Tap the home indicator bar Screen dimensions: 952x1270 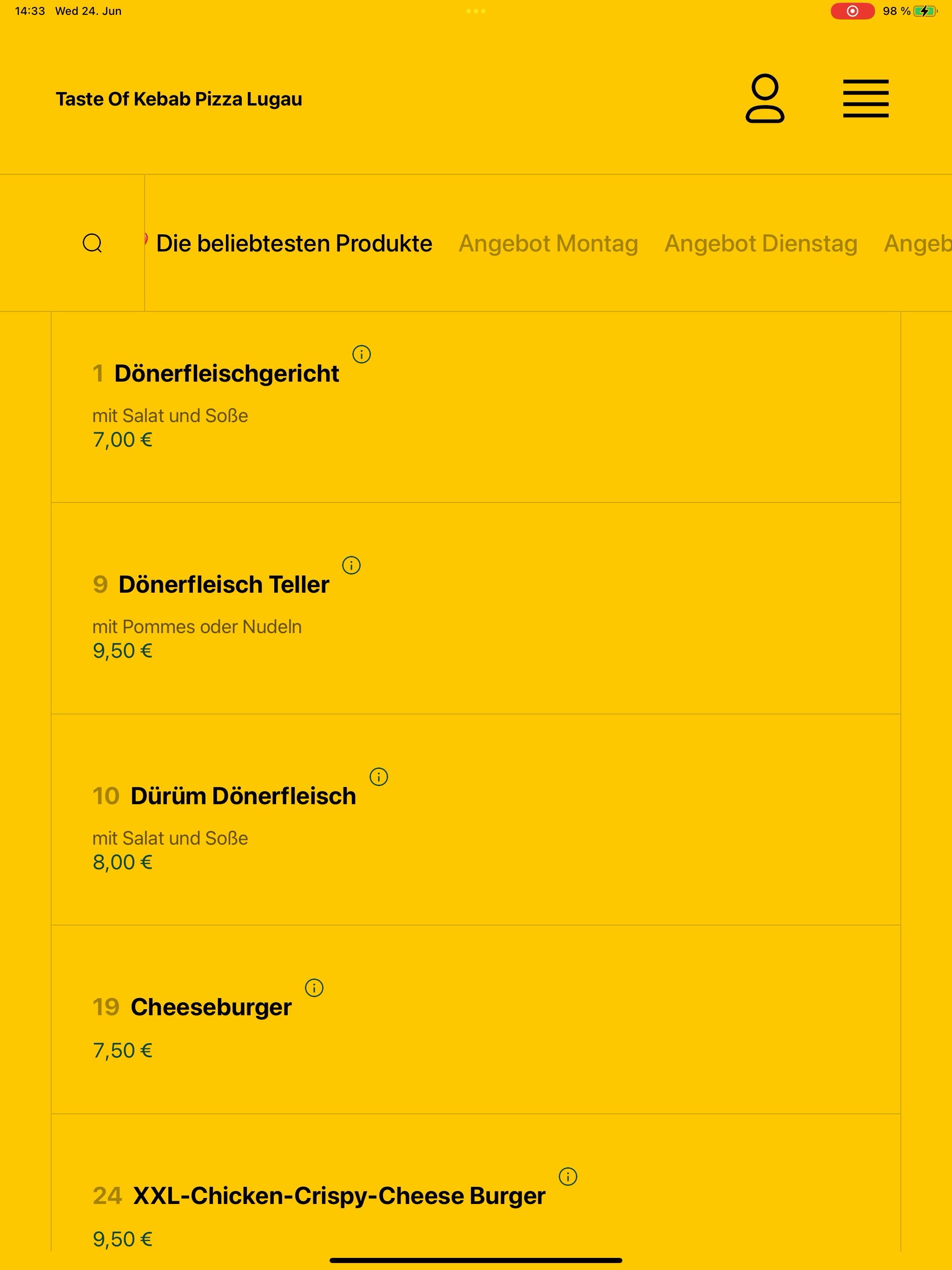tap(476, 1260)
